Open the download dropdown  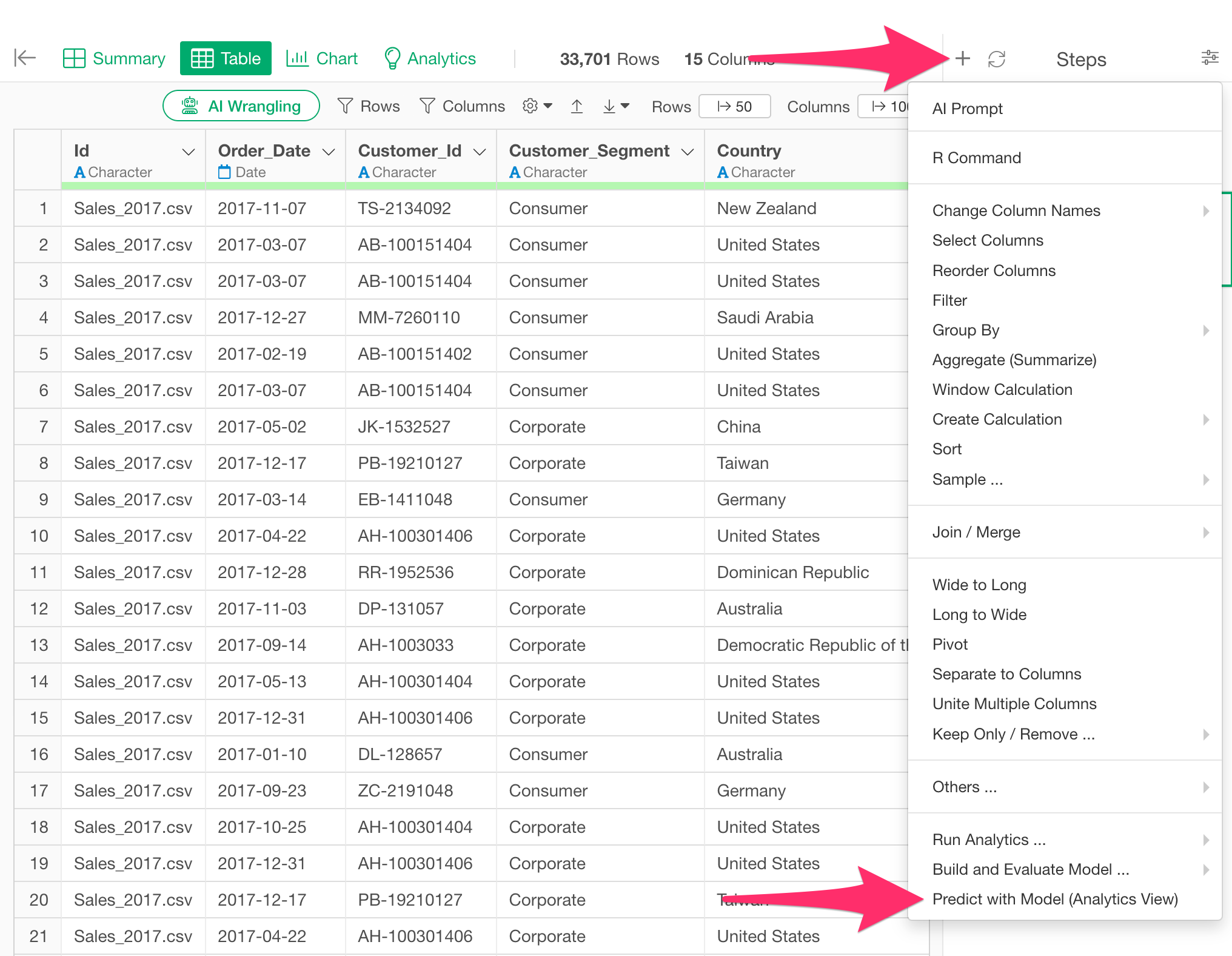point(616,106)
